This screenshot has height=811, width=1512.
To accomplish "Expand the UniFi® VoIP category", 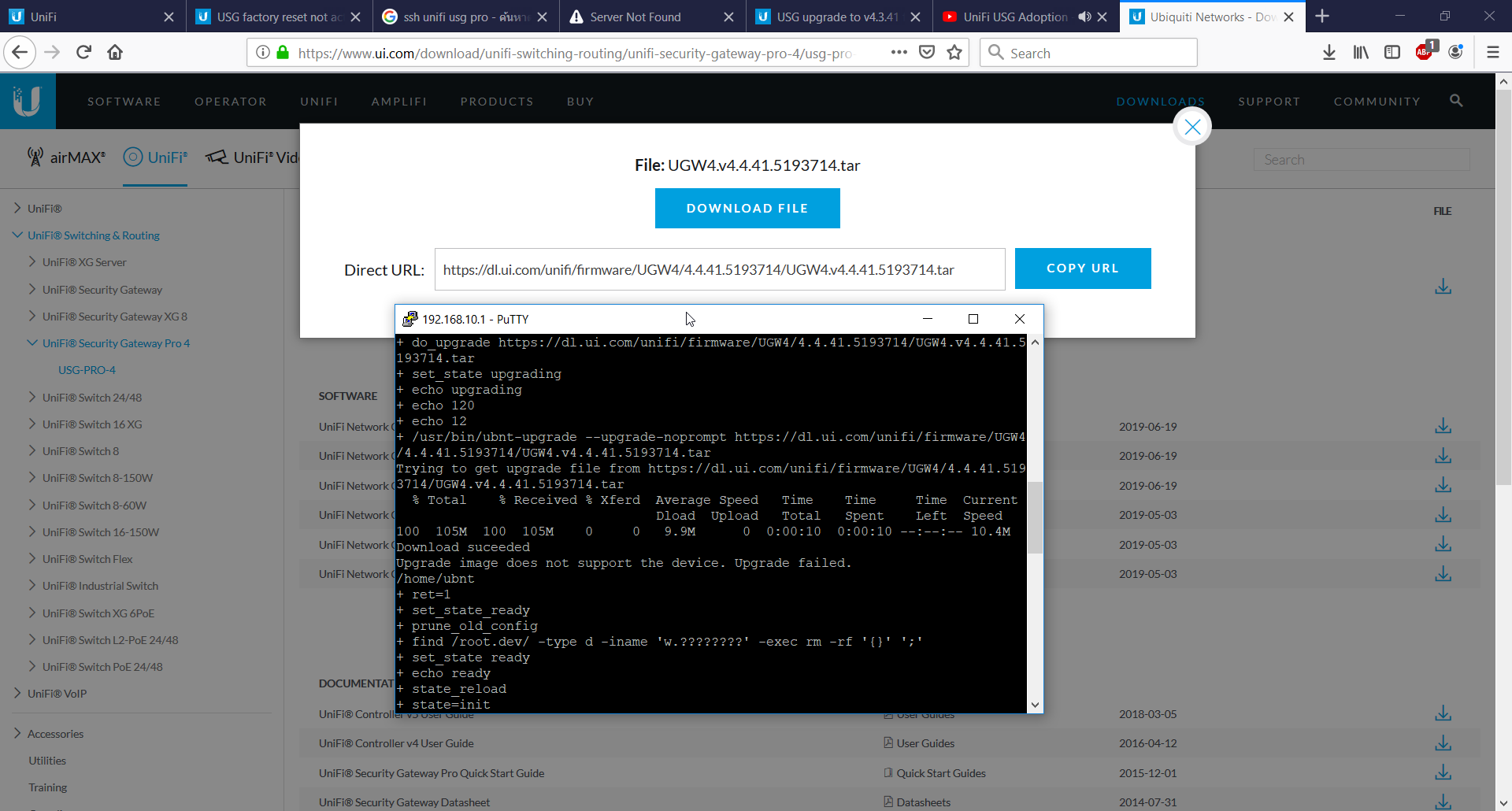I will pos(17,694).
